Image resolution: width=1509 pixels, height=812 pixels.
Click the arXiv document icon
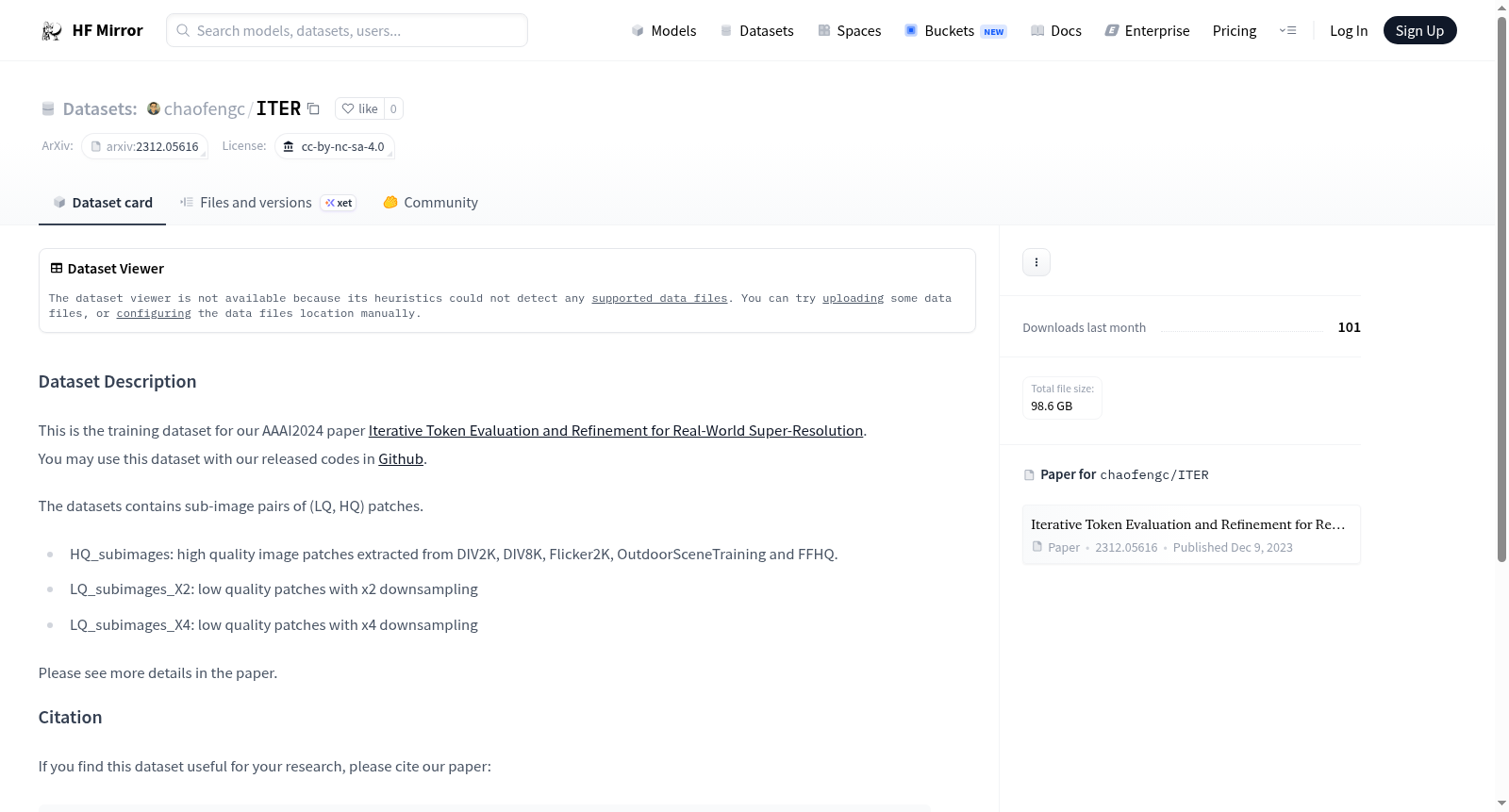coord(96,146)
